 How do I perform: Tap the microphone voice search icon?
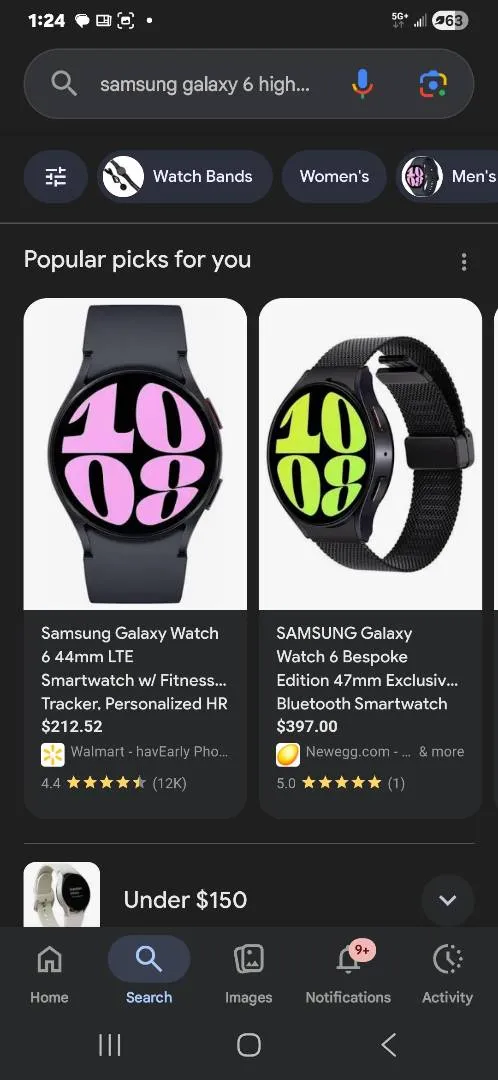tap(362, 84)
